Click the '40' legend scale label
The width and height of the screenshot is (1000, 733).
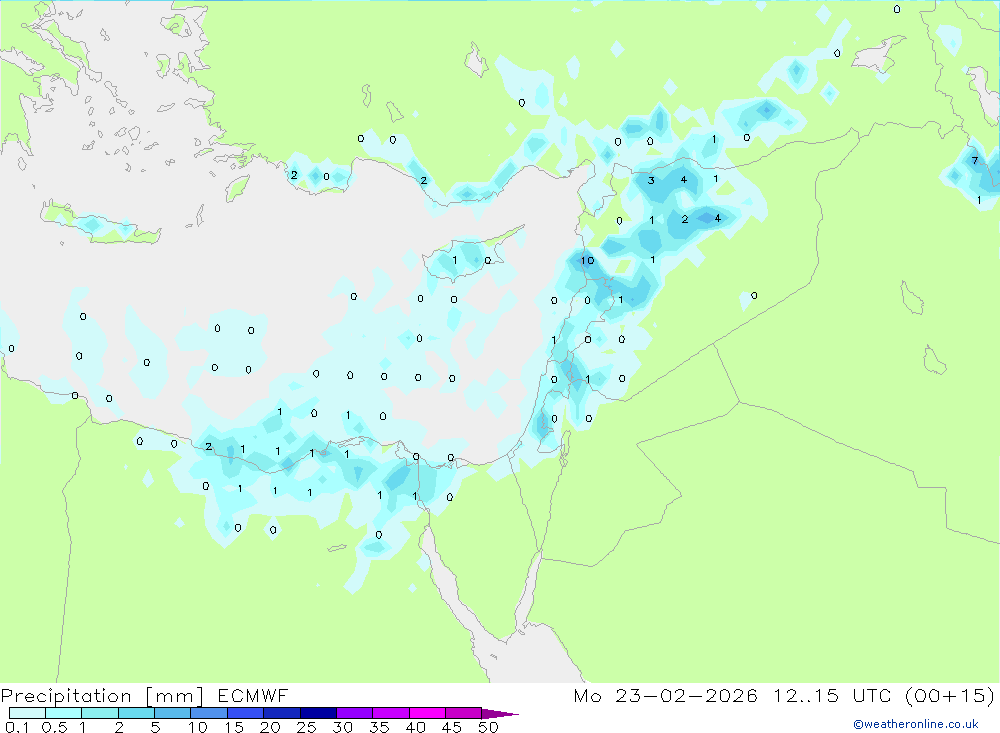tap(416, 727)
